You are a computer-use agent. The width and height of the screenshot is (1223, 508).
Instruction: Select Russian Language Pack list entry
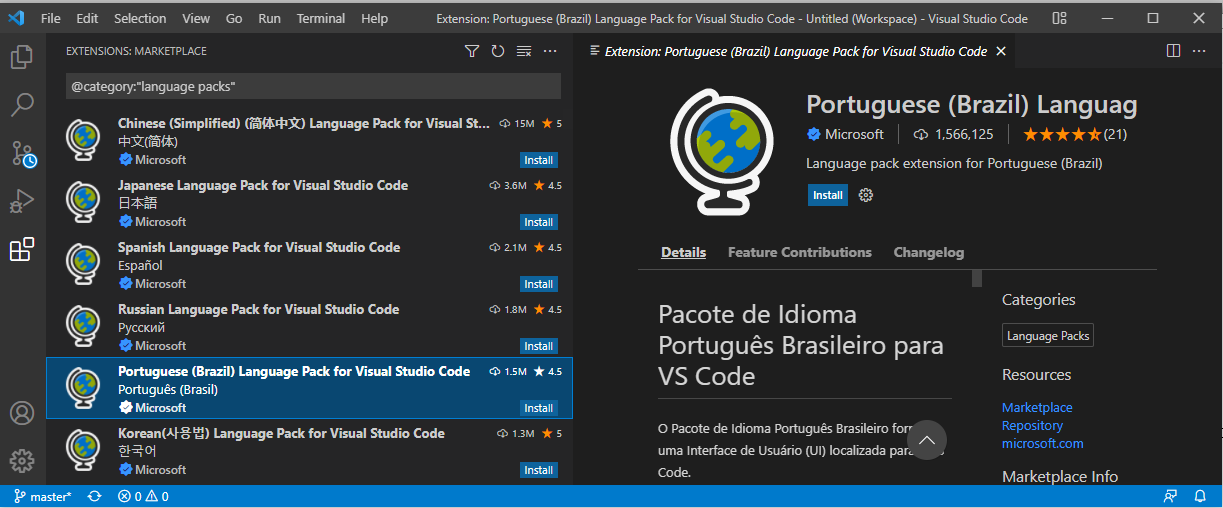(309, 327)
